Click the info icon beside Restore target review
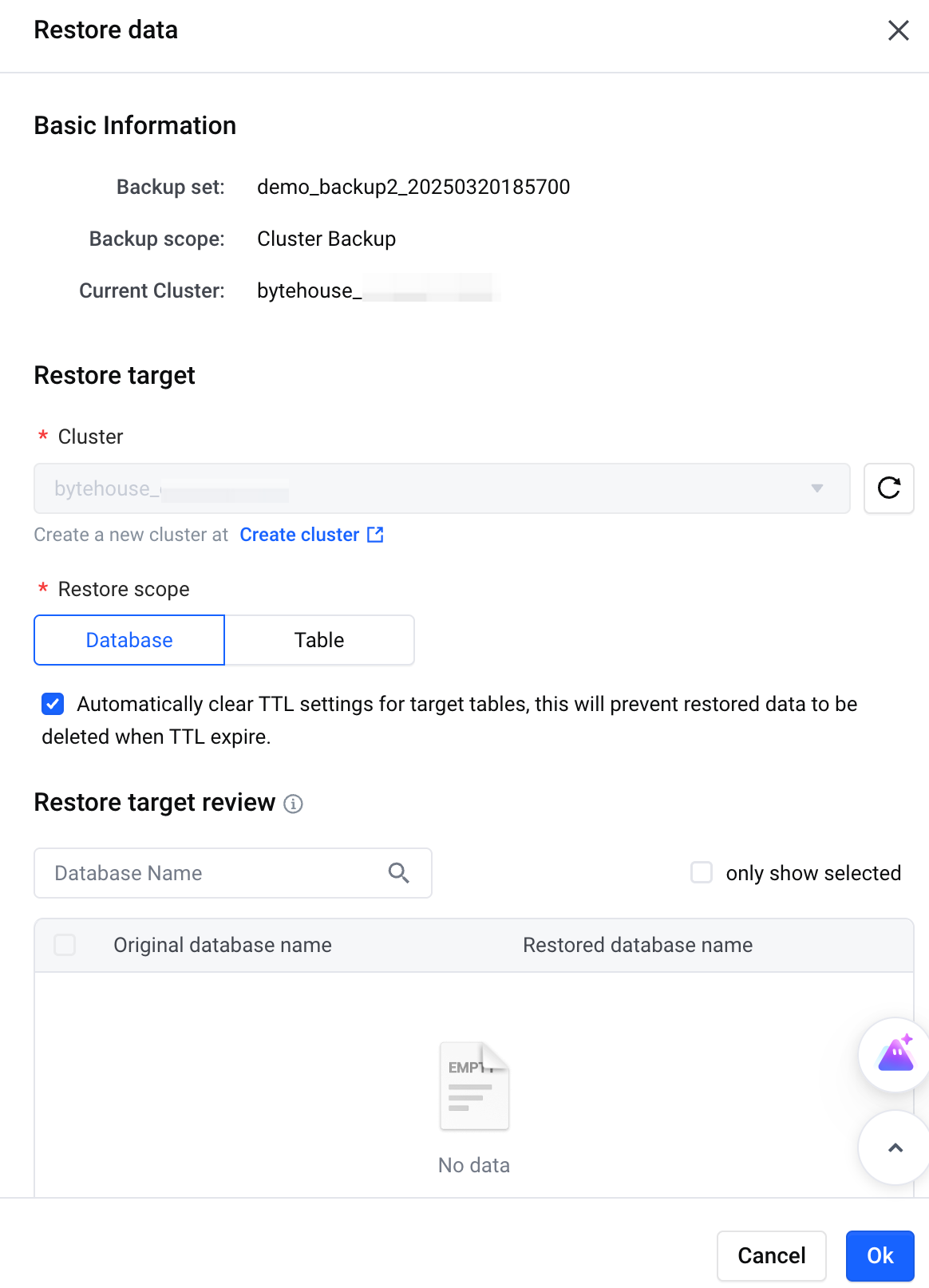Image resolution: width=929 pixels, height=1288 pixels. pos(293,804)
